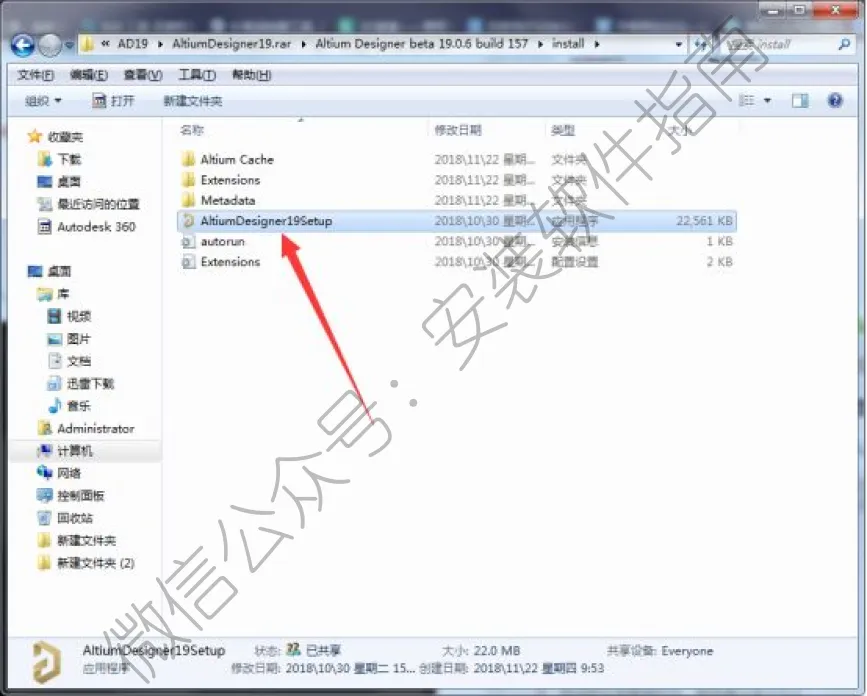This screenshot has width=867, height=696.
Task: Open the 库 libraries node
Action: [63, 294]
